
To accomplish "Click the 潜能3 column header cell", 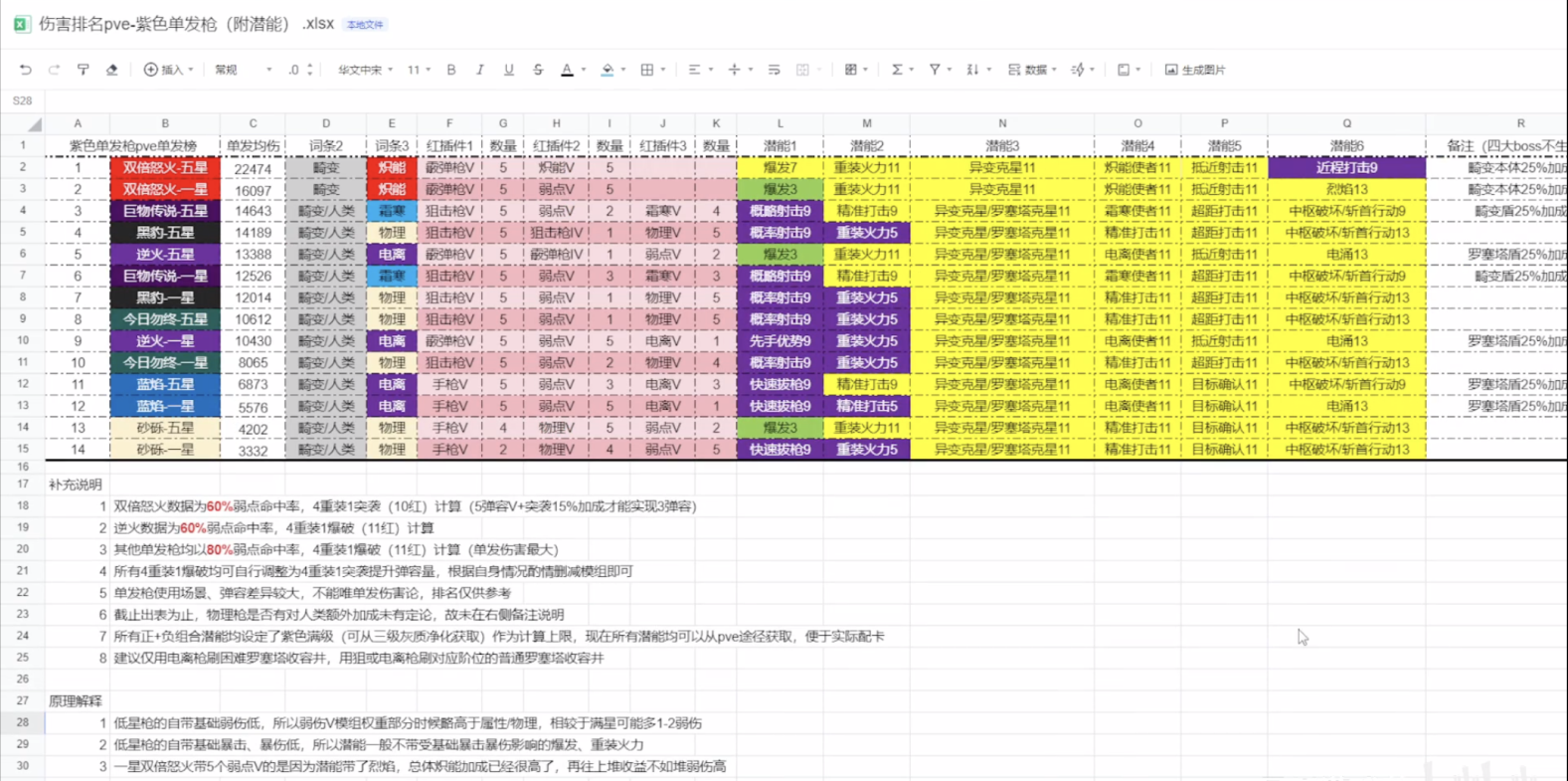I will 1002,146.
